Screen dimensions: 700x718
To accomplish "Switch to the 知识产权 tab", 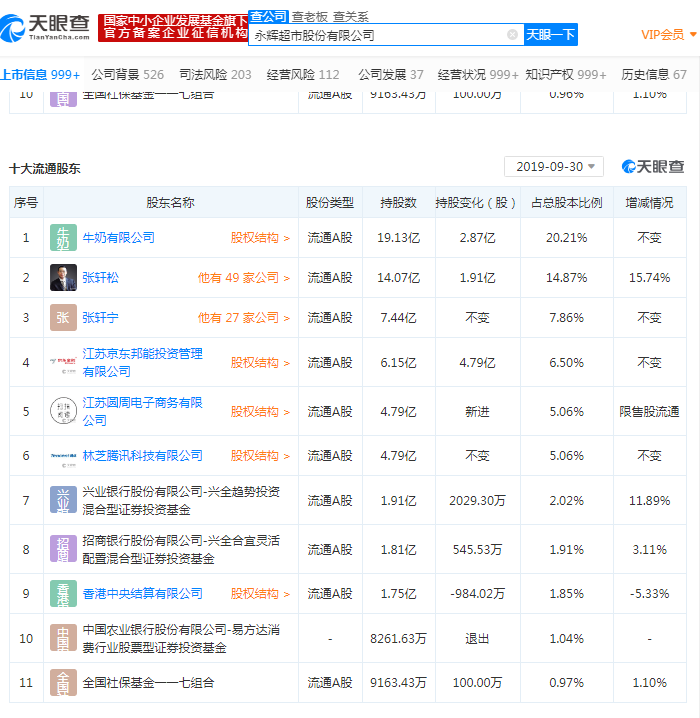I will click(x=565, y=74).
